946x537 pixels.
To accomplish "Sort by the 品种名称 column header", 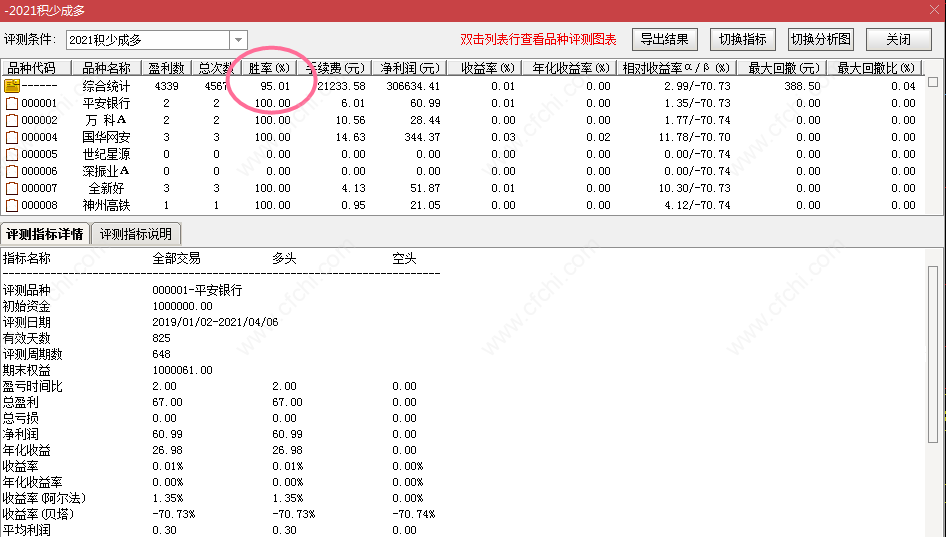I will (106, 68).
